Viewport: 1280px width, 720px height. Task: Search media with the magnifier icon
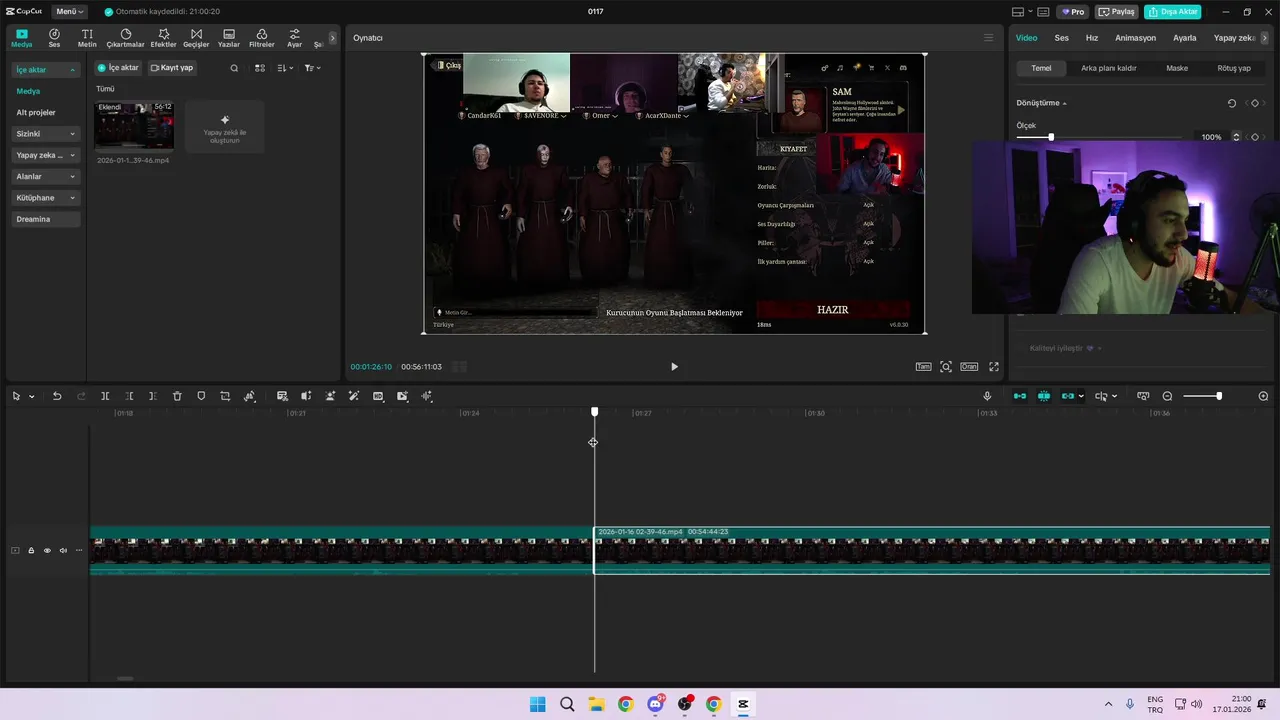point(234,68)
